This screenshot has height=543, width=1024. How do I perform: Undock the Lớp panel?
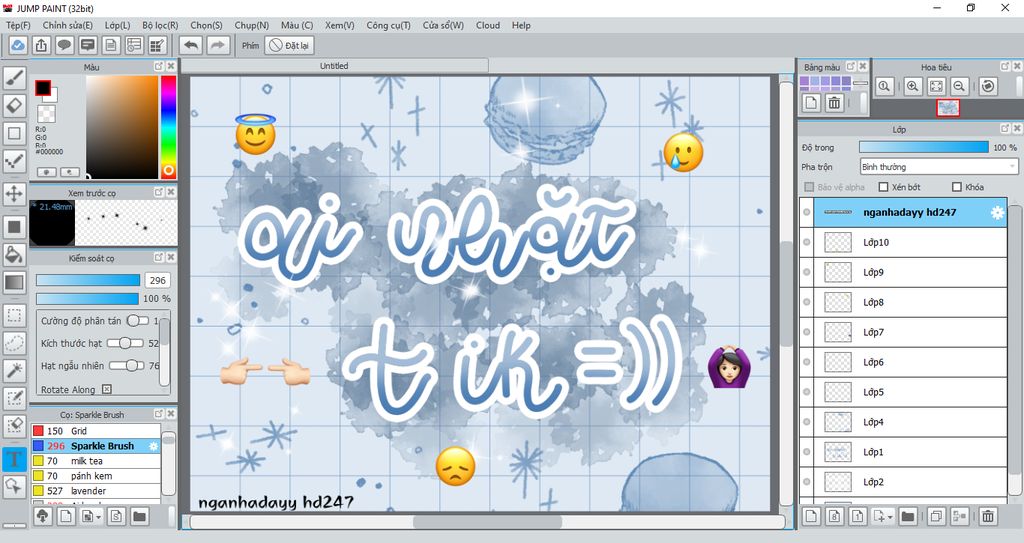pos(1005,129)
